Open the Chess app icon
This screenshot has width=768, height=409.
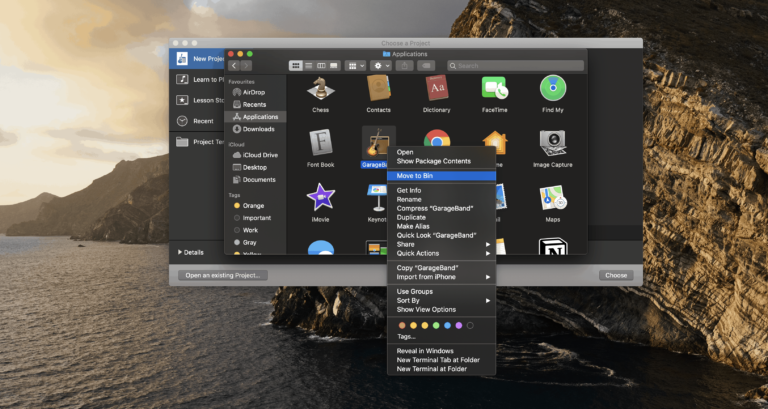coord(320,89)
